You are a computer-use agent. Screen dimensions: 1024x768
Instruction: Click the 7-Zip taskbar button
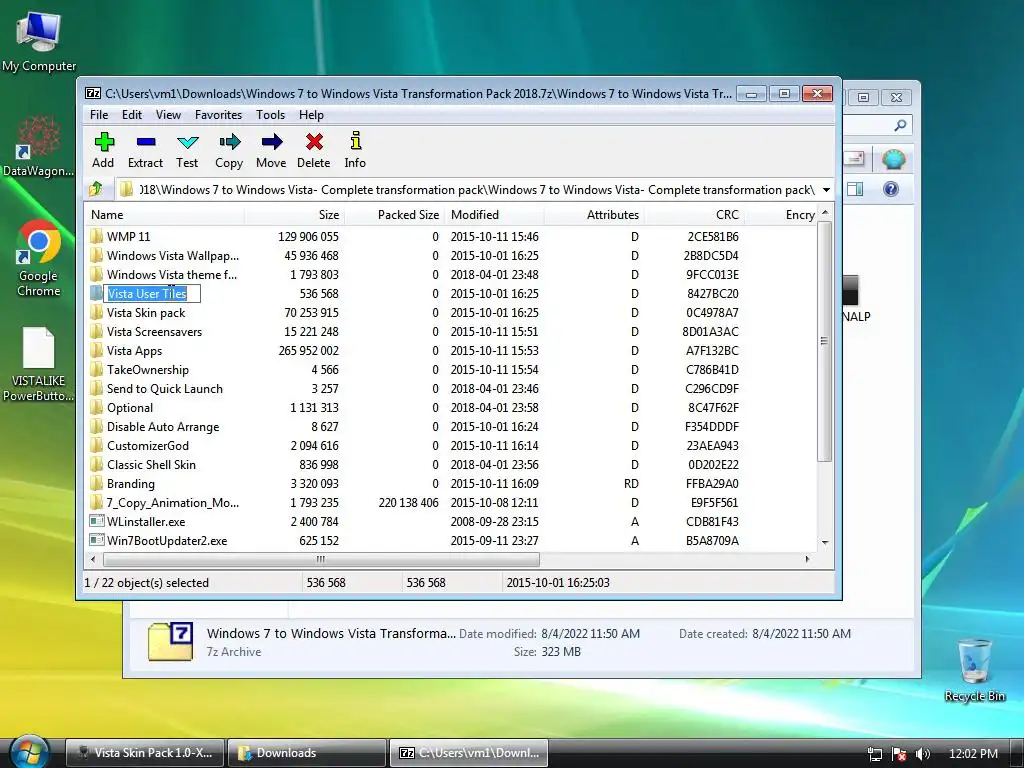pos(468,753)
